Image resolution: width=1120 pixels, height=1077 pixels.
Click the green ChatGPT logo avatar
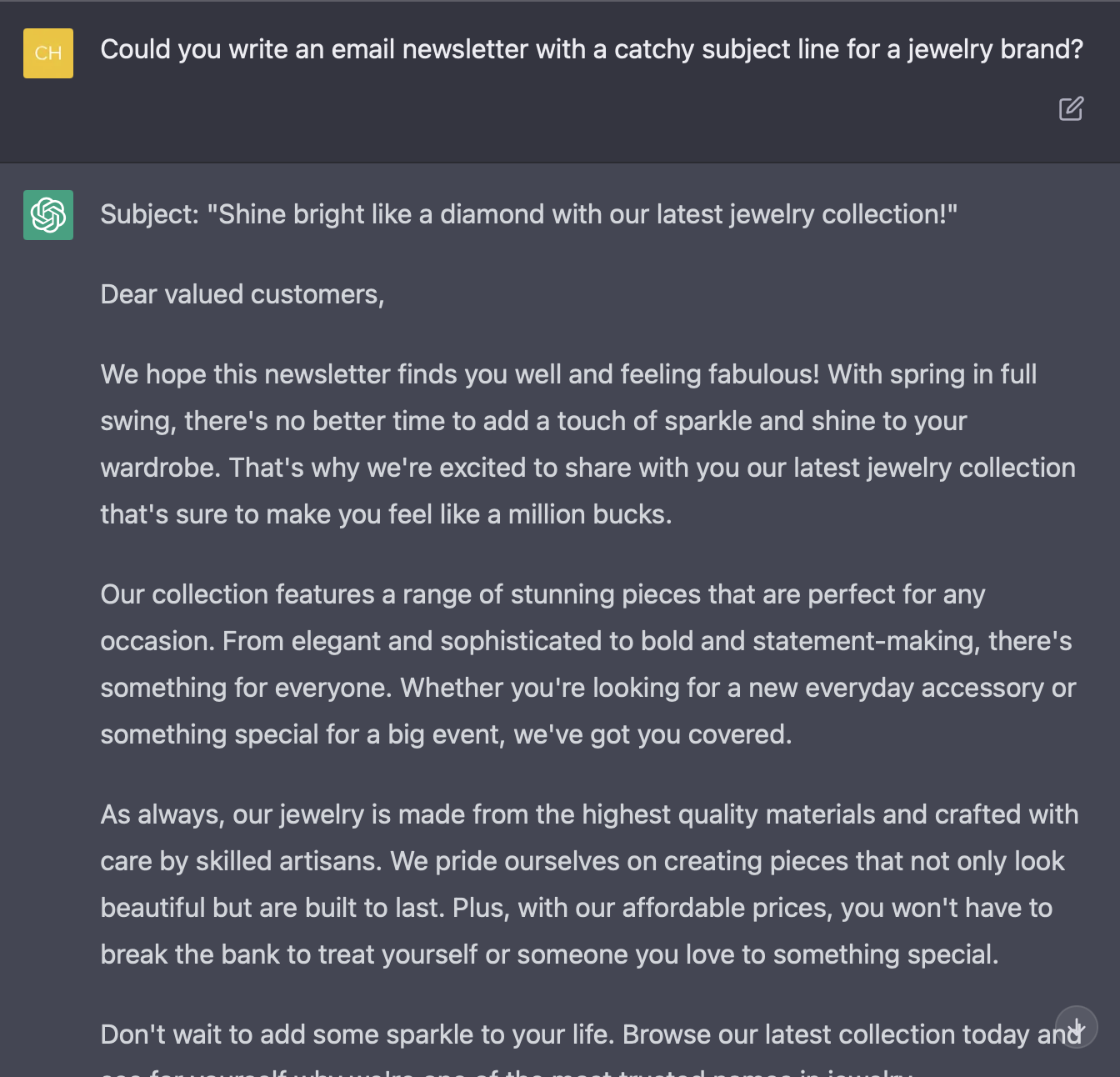click(48, 215)
